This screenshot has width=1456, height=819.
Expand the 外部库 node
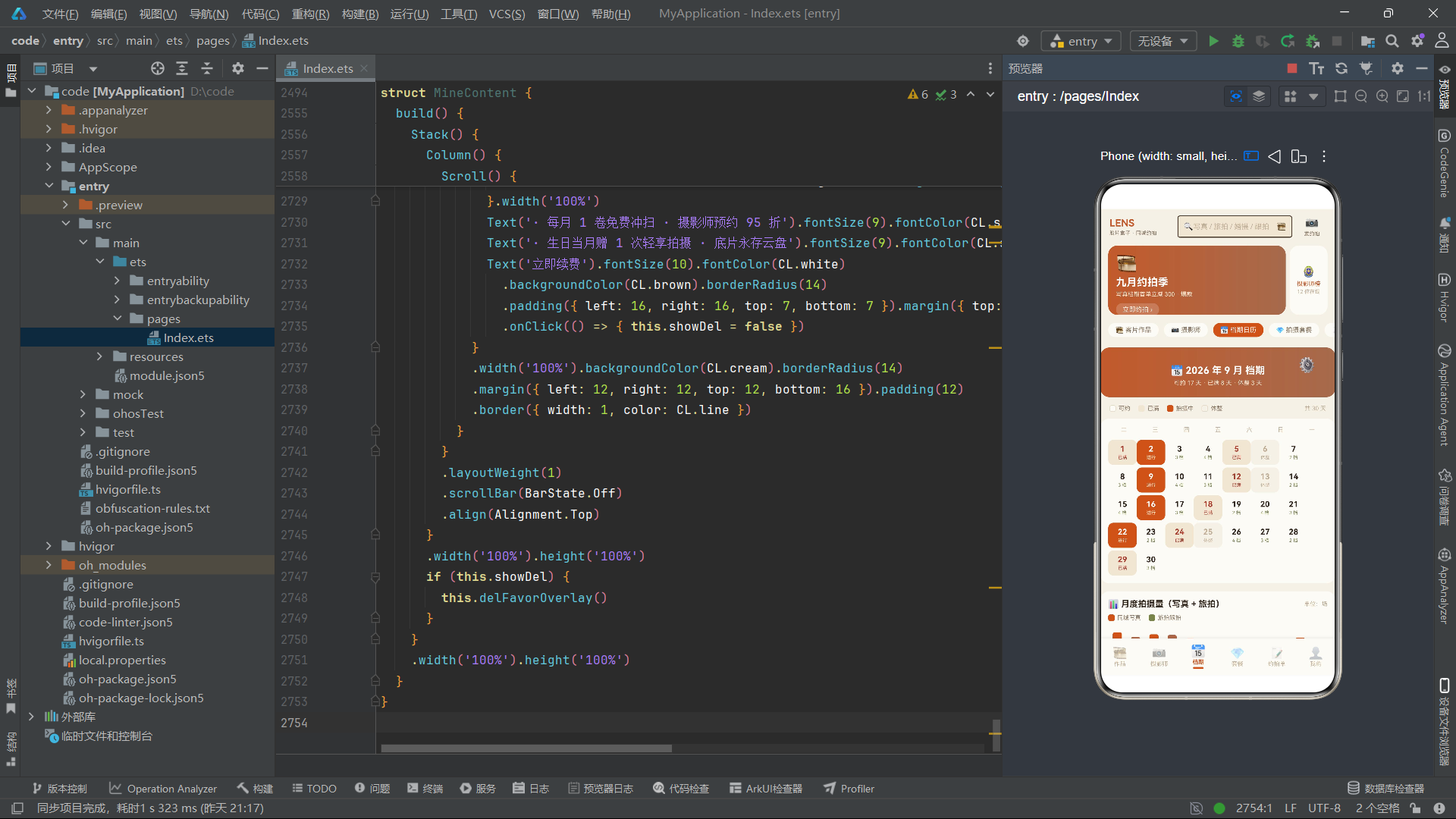pyautogui.click(x=31, y=717)
